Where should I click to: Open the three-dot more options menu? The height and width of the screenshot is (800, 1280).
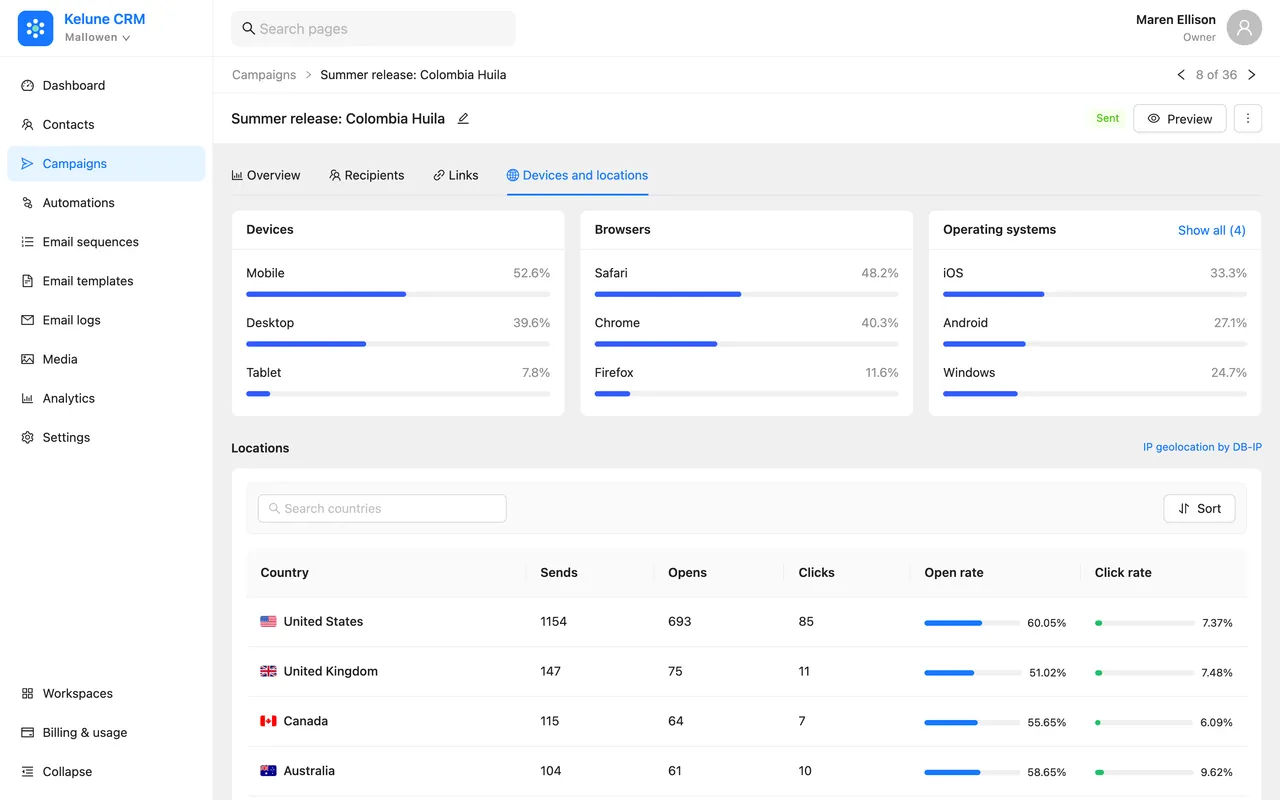(x=1247, y=118)
